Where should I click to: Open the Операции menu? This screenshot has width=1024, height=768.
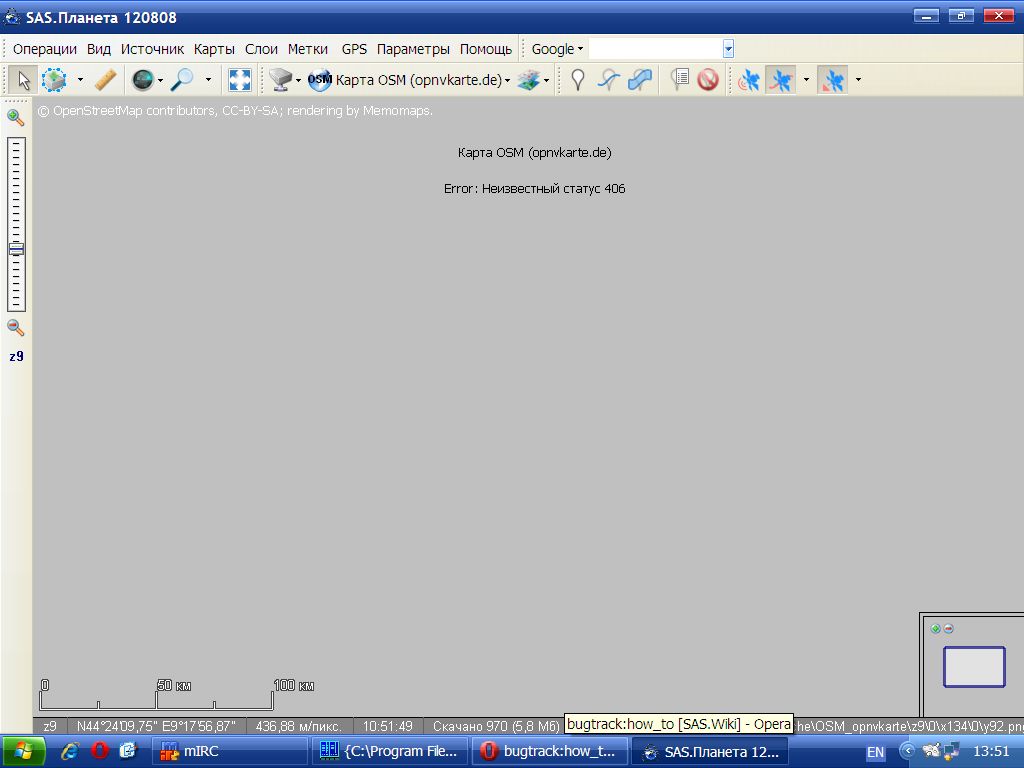point(45,49)
